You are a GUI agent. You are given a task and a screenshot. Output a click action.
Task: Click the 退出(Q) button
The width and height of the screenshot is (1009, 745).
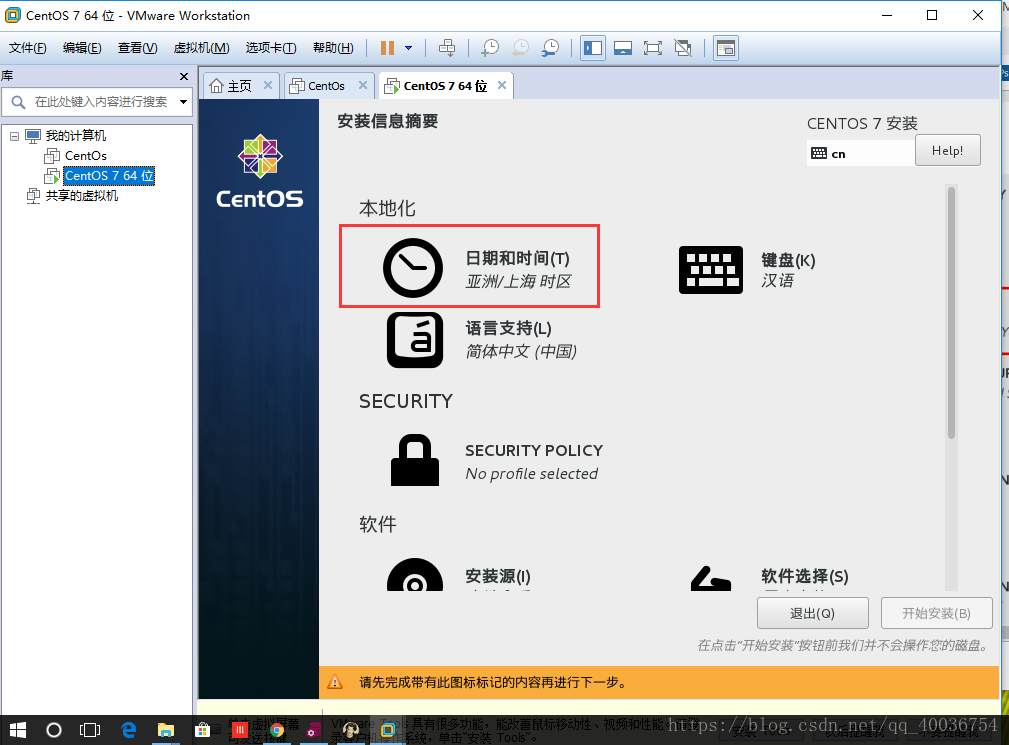[x=813, y=613]
